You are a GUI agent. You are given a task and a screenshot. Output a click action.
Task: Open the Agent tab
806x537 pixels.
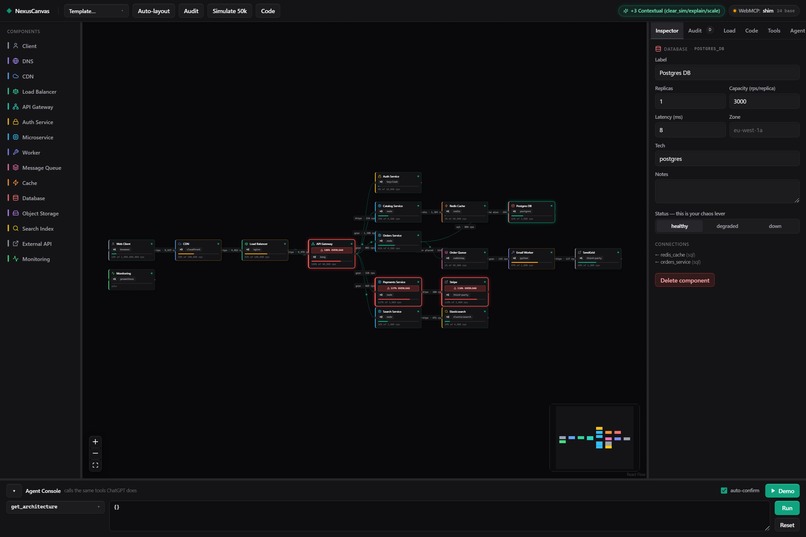click(797, 31)
